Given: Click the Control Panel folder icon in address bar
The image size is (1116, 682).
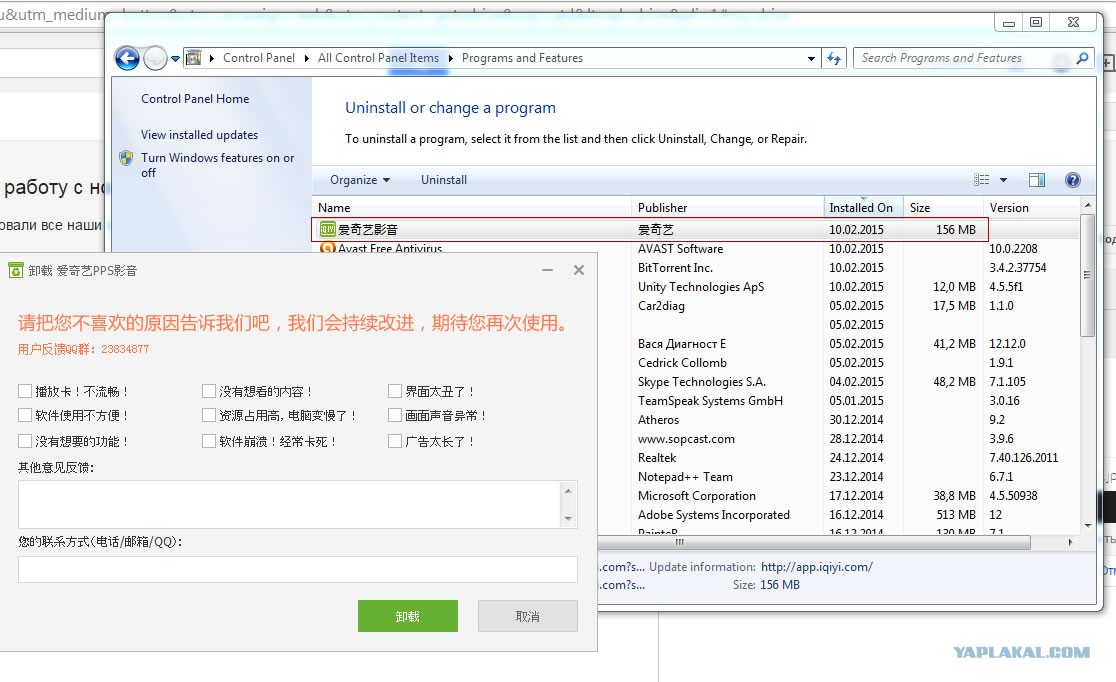Looking at the screenshot, I should coord(194,58).
